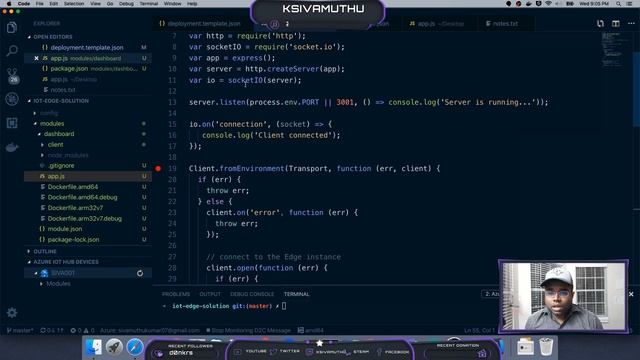Image resolution: width=640 pixels, height=360 pixels.
Task: Open the editor More Actions ellipsis
Action: point(631,24)
